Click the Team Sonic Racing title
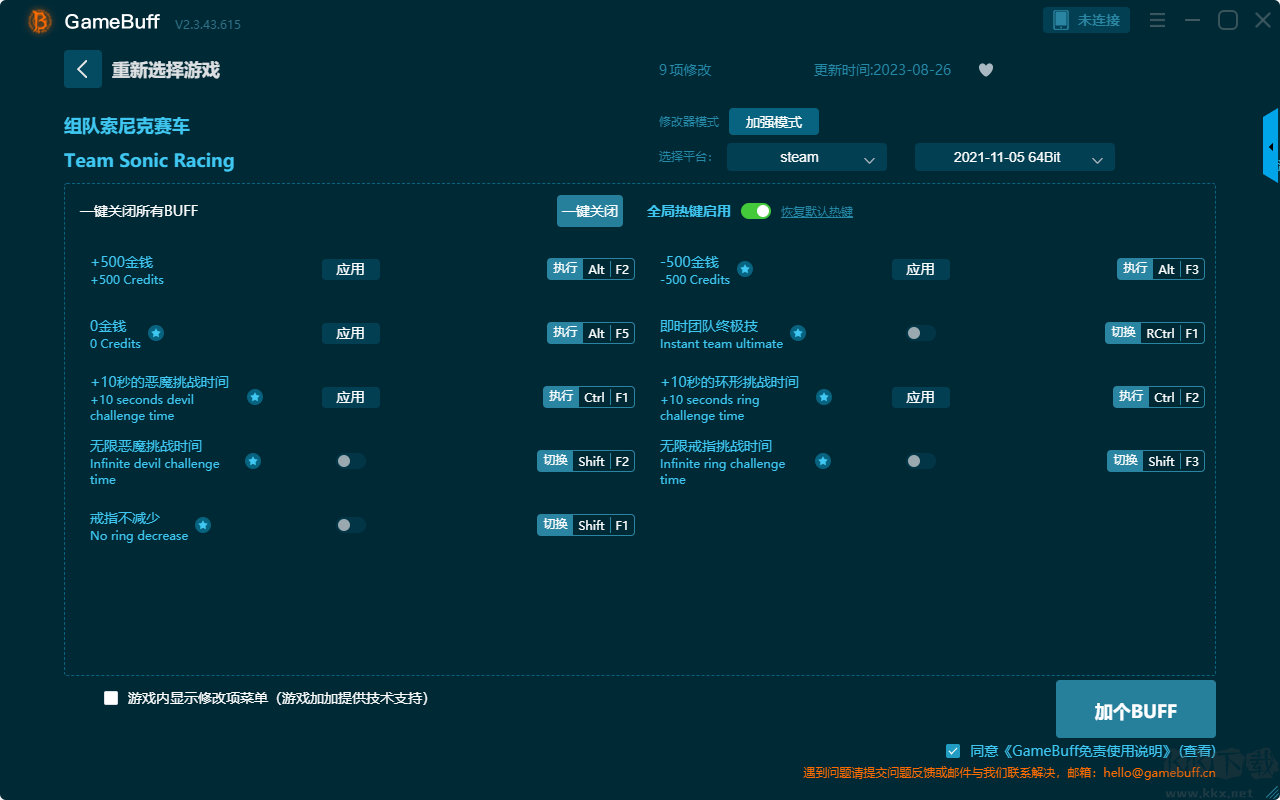1280x800 pixels. coord(149,161)
